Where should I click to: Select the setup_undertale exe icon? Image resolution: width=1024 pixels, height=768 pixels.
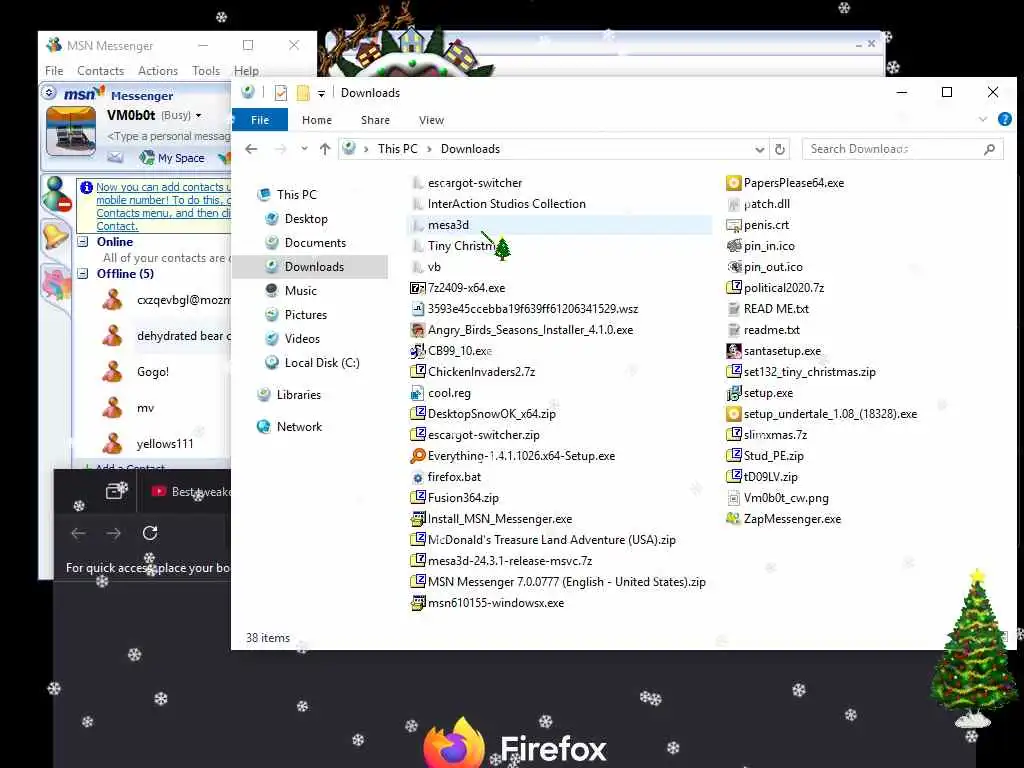coord(733,414)
